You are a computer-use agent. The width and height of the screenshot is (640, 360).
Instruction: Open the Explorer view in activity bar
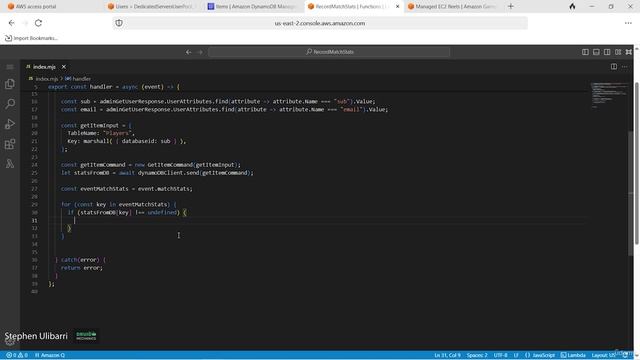coord(10,84)
